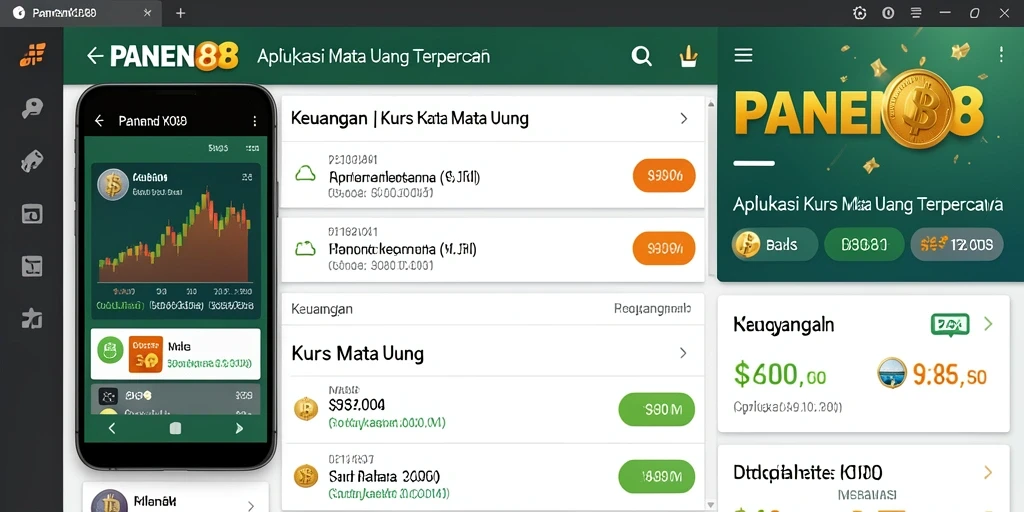This screenshot has height=512, width=1024.
Task: Click the orange button in the Aprlemanleotanna row
Action: coord(664,175)
